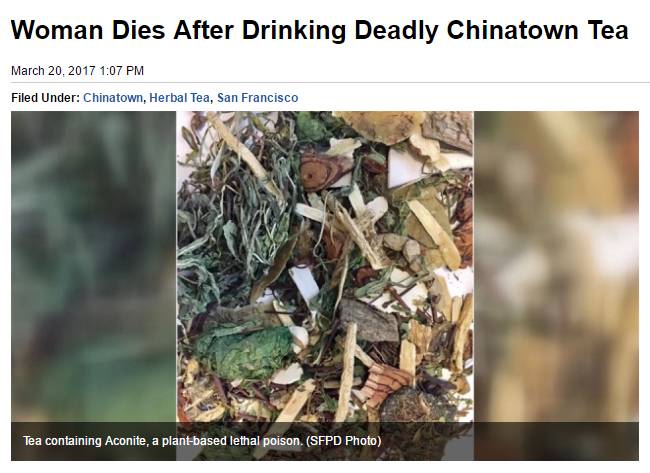Click the Filed Under label

[x=45, y=98]
